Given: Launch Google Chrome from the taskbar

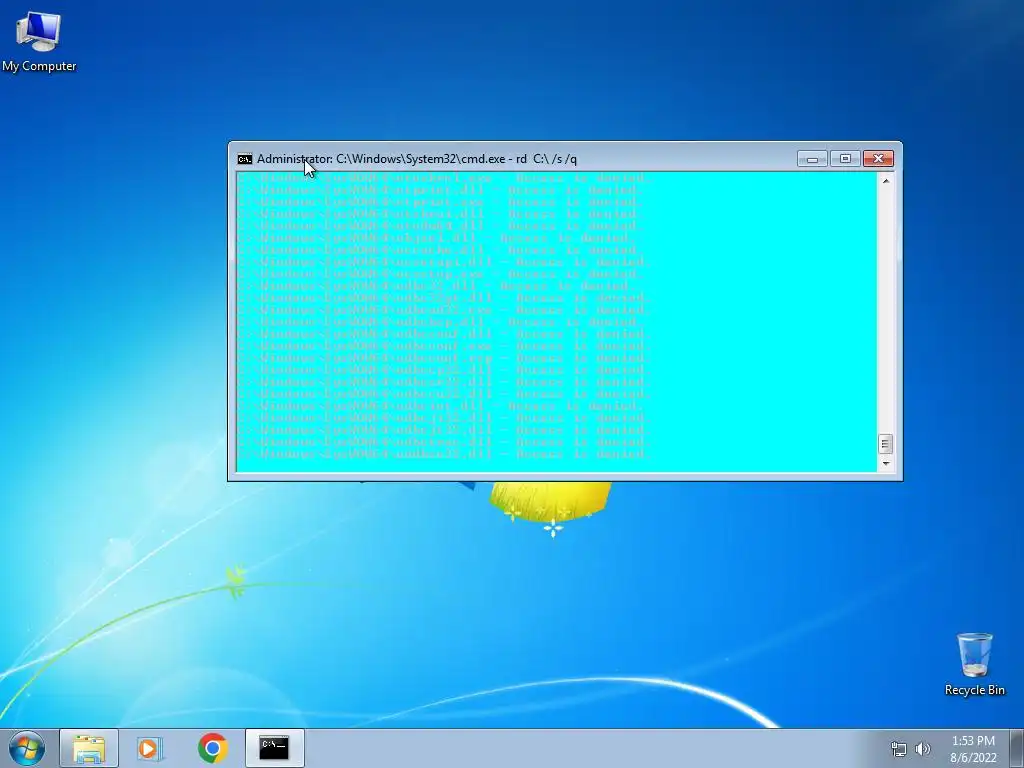Looking at the screenshot, I should [212, 748].
